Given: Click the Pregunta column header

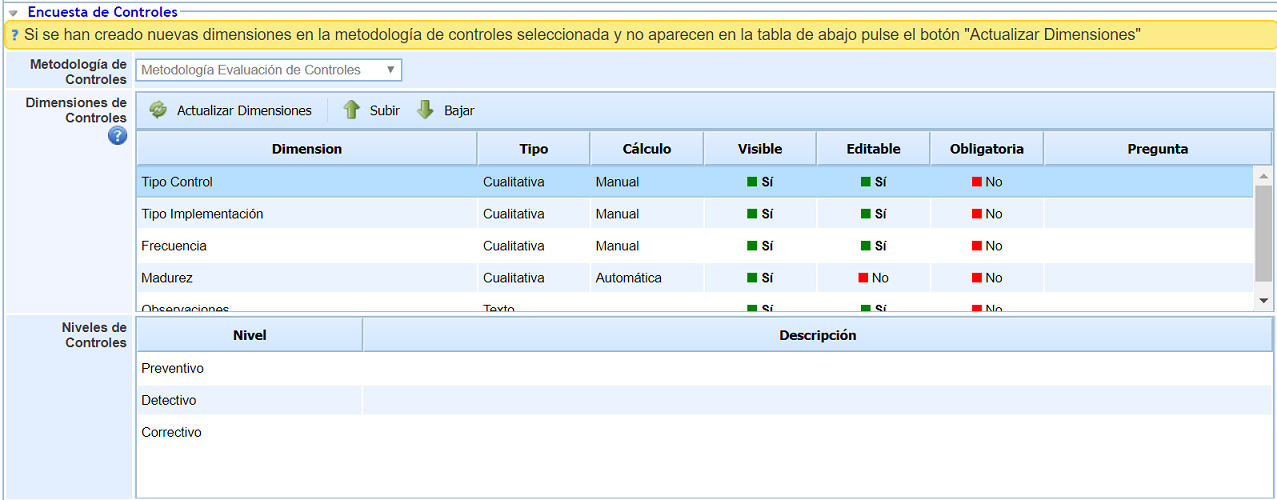Looking at the screenshot, I should 1157,149.
